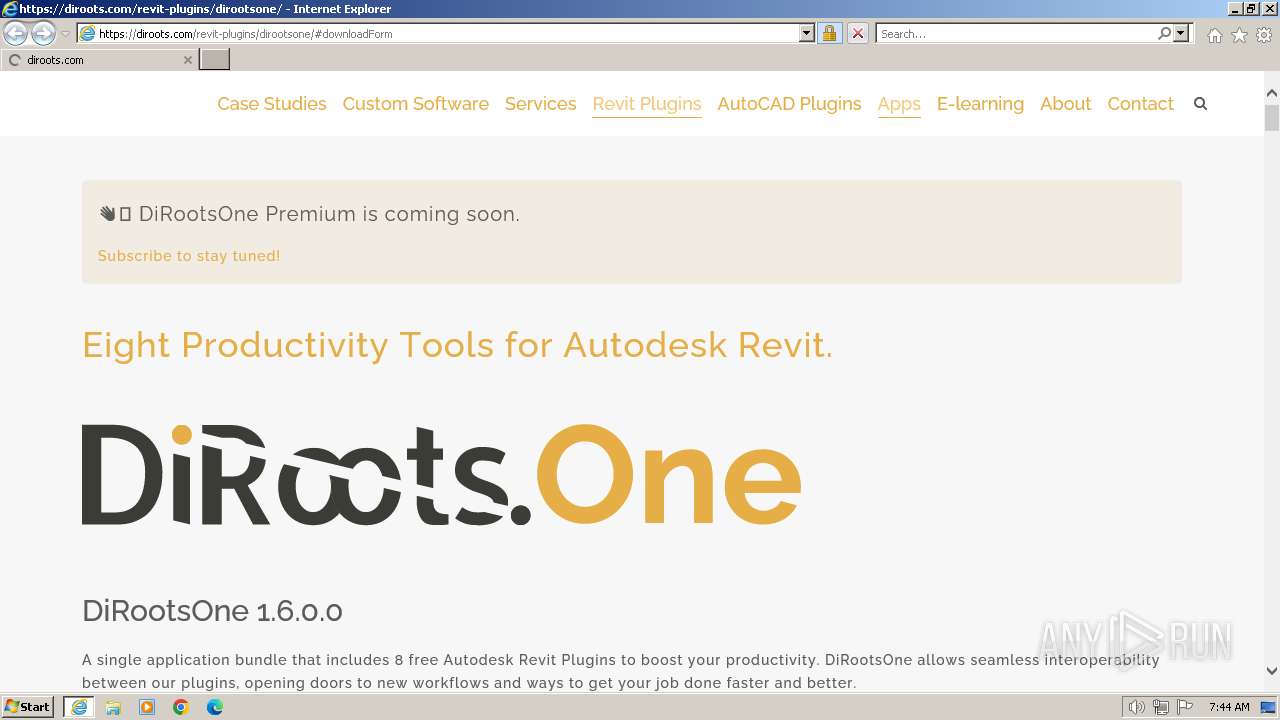Launch Edge from taskbar

215,707
